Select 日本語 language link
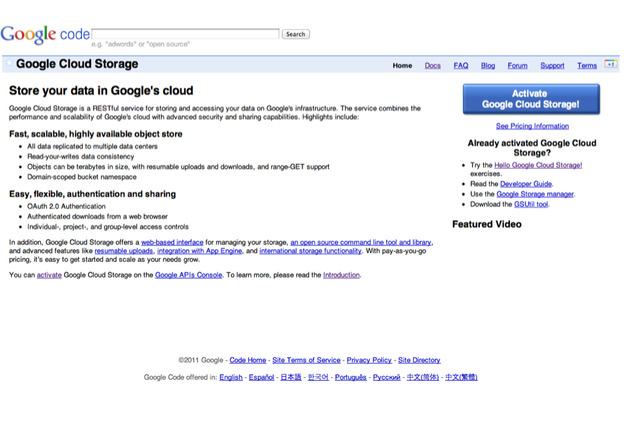Screen dimensions: 640x426 (x=291, y=377)
